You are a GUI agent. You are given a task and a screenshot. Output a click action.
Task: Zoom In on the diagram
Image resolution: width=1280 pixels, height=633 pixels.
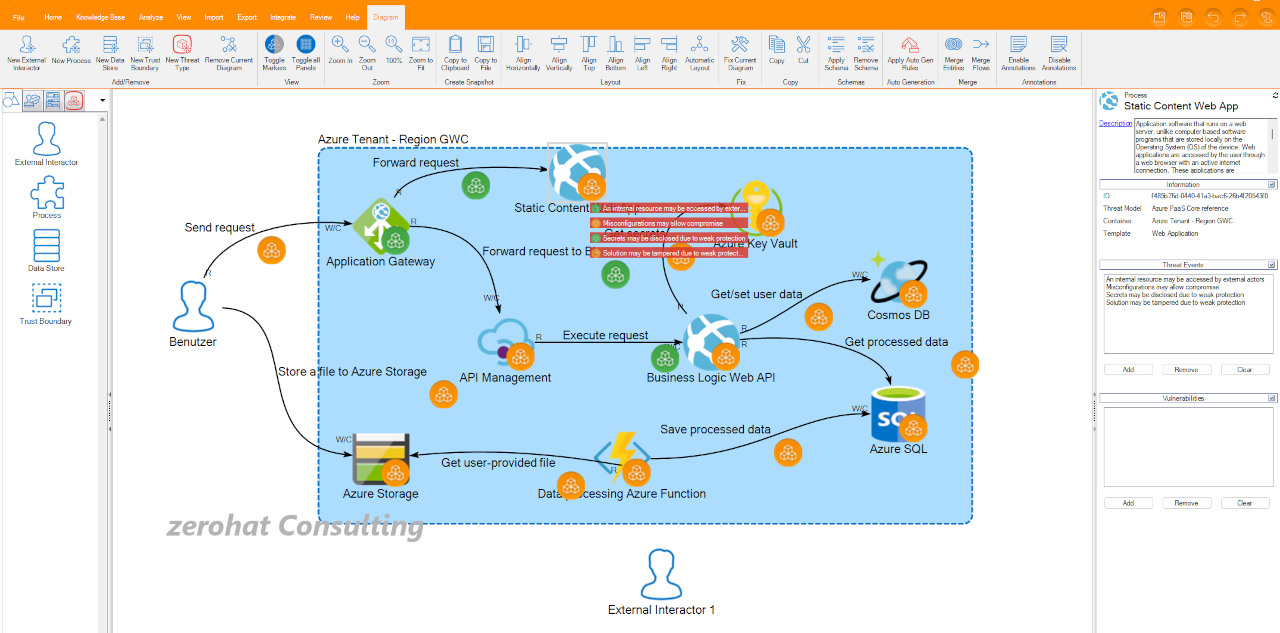(340, 50)
